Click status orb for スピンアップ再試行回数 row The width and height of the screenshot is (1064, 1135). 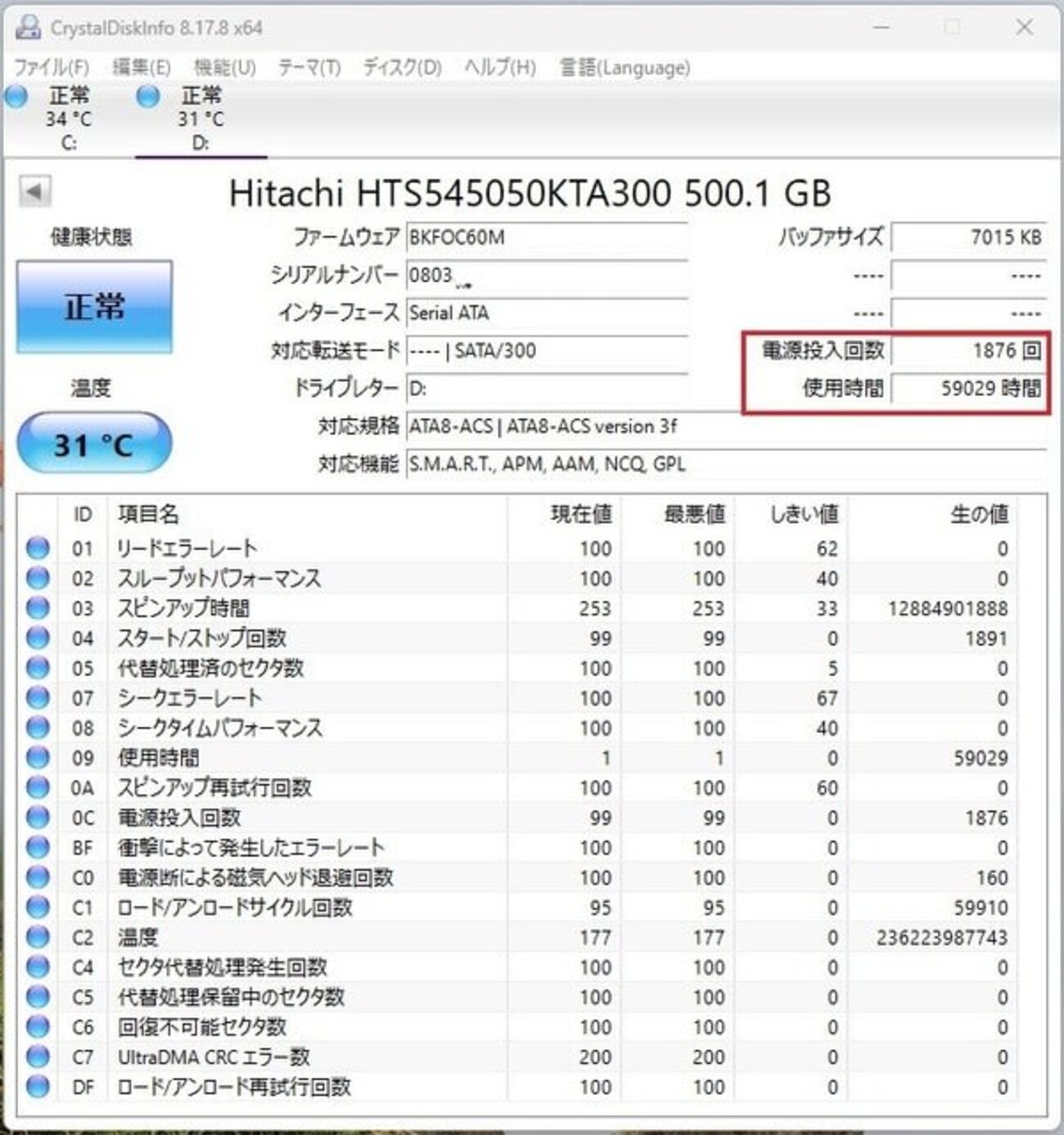coord(38,787)
